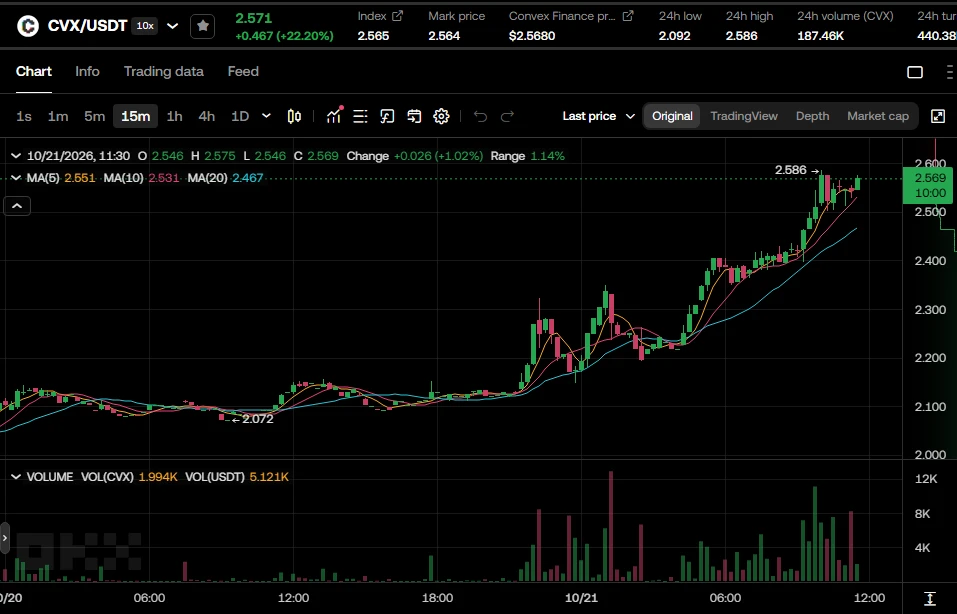Expand chart to fullscreen

(x=938, y=116)
